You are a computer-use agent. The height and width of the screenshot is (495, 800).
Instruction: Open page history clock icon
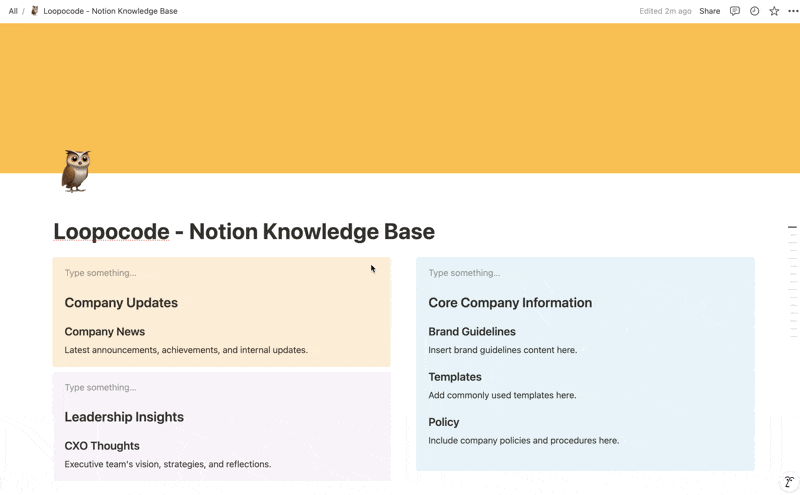(x=754, y=11)
